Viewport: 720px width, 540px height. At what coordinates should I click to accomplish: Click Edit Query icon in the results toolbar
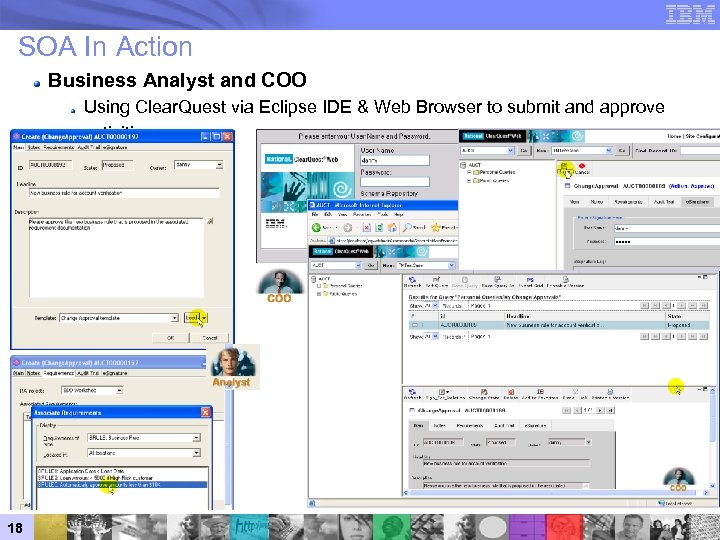(x=437, y=281)
